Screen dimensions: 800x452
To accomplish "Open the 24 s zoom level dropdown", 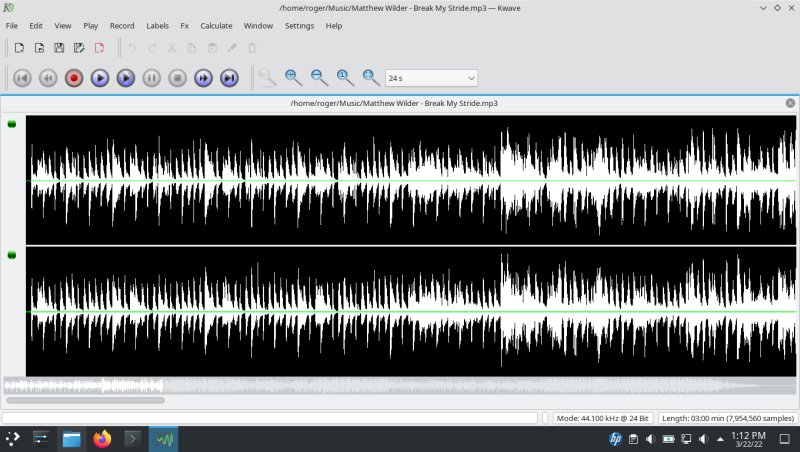I will (x=431, y=78).
